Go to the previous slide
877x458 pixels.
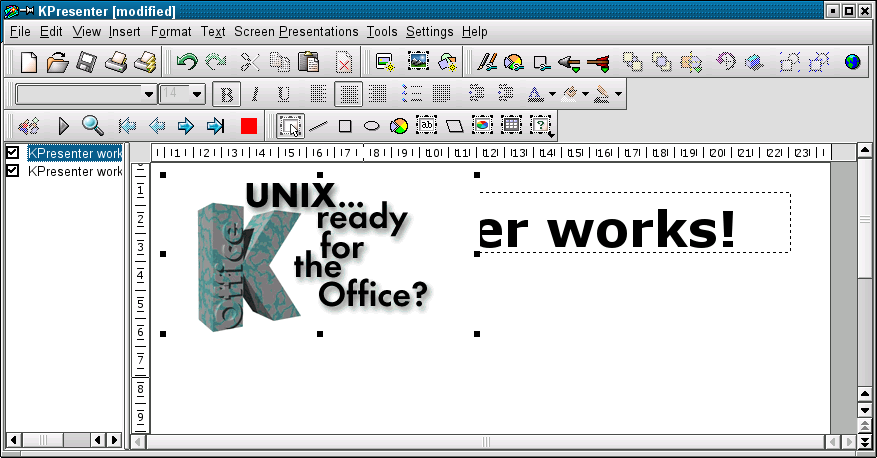pyautogui.click(x=157, y=126)
